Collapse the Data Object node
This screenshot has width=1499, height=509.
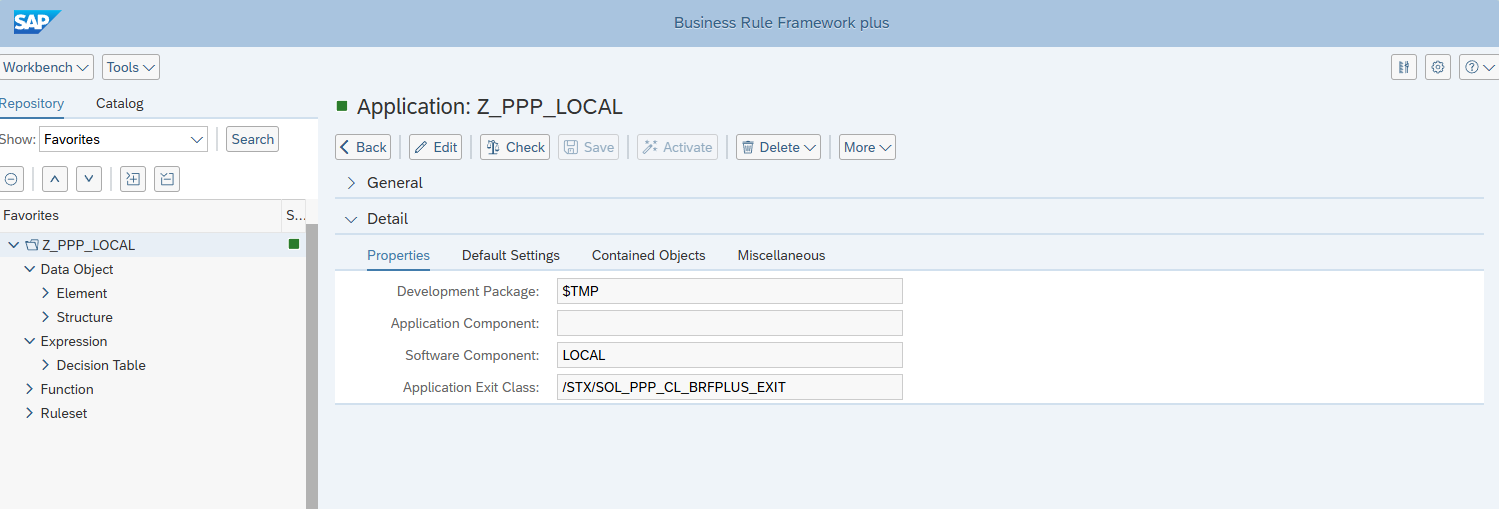tap(30, 269)
